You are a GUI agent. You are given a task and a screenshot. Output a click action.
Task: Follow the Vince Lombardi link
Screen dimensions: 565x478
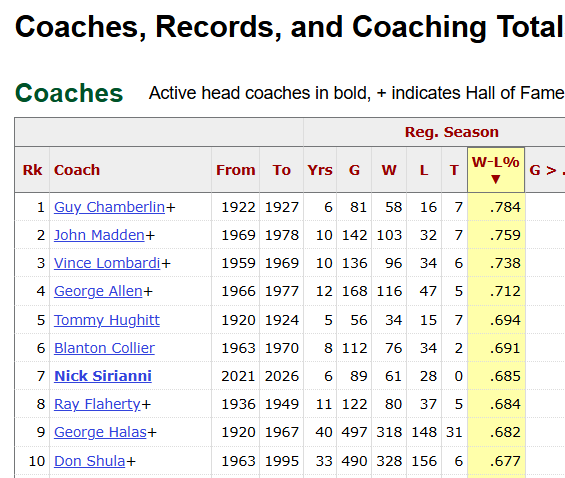(107, 263)
